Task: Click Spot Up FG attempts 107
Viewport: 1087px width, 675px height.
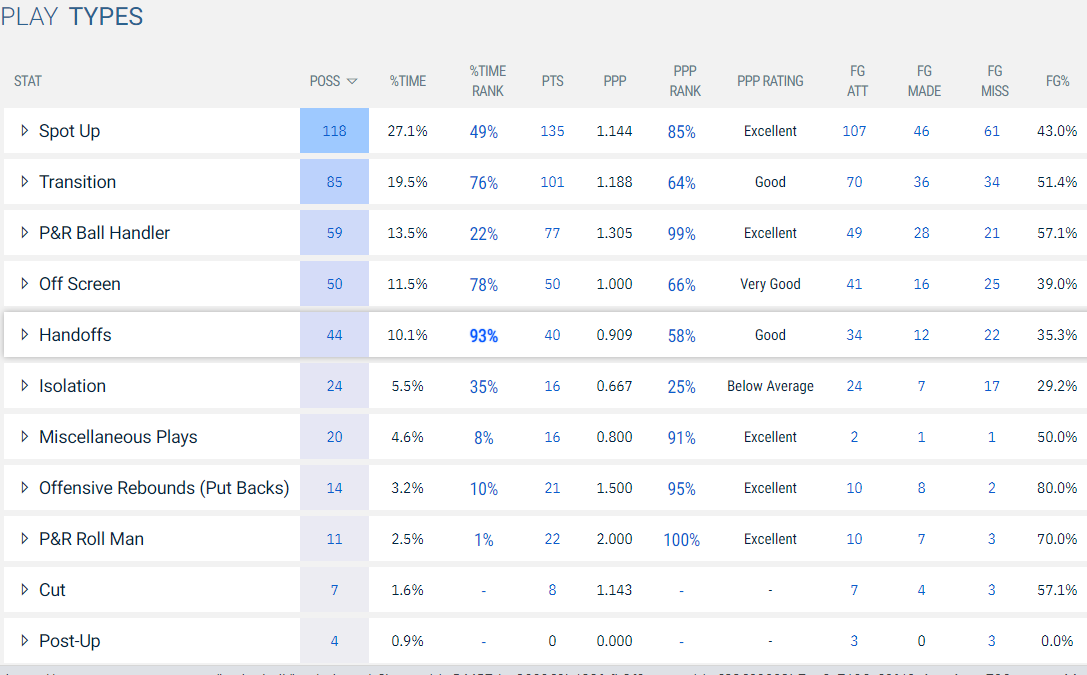Action: point(854,131)
